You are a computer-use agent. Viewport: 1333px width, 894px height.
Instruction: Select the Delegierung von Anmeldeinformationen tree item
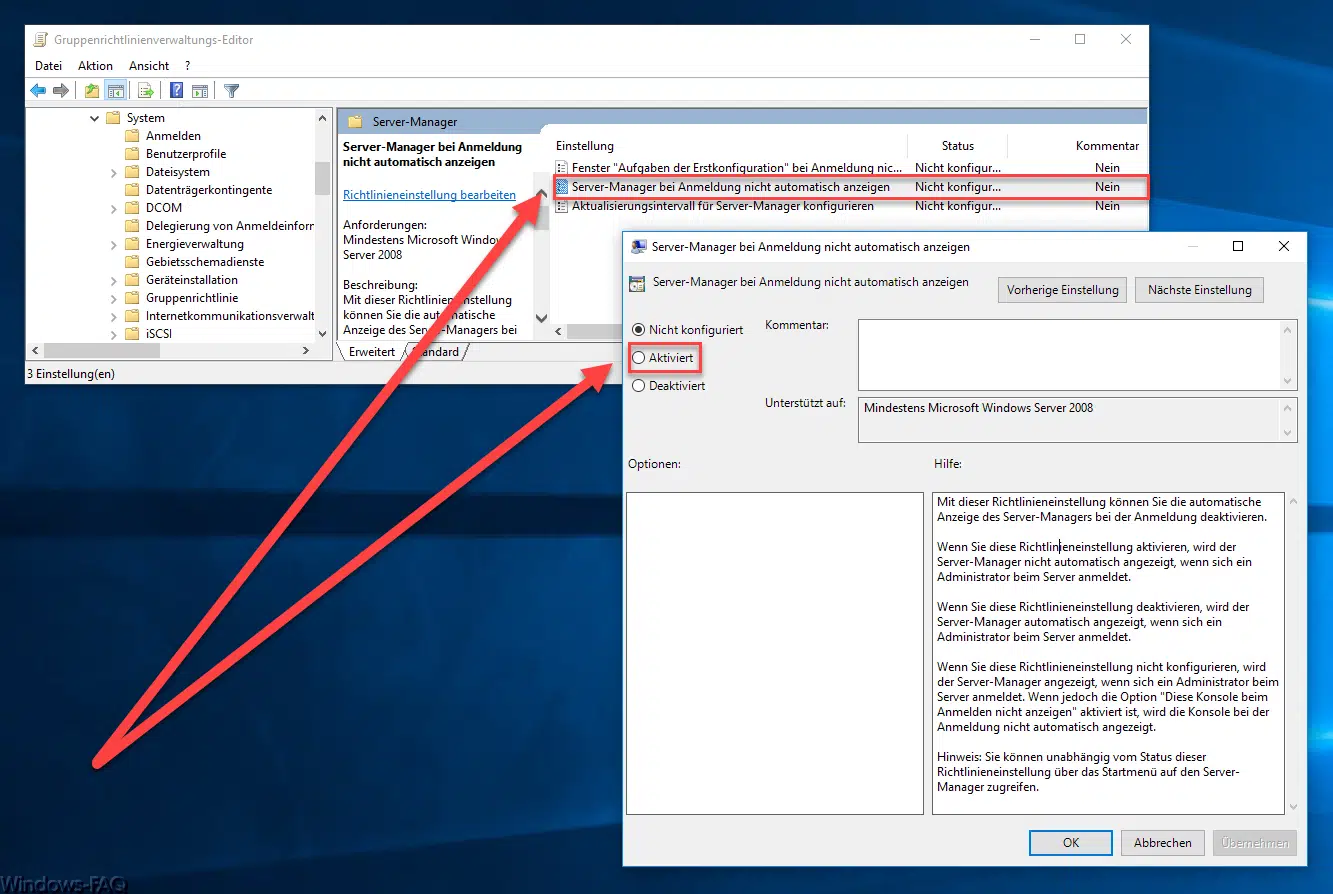click(230, 226)
